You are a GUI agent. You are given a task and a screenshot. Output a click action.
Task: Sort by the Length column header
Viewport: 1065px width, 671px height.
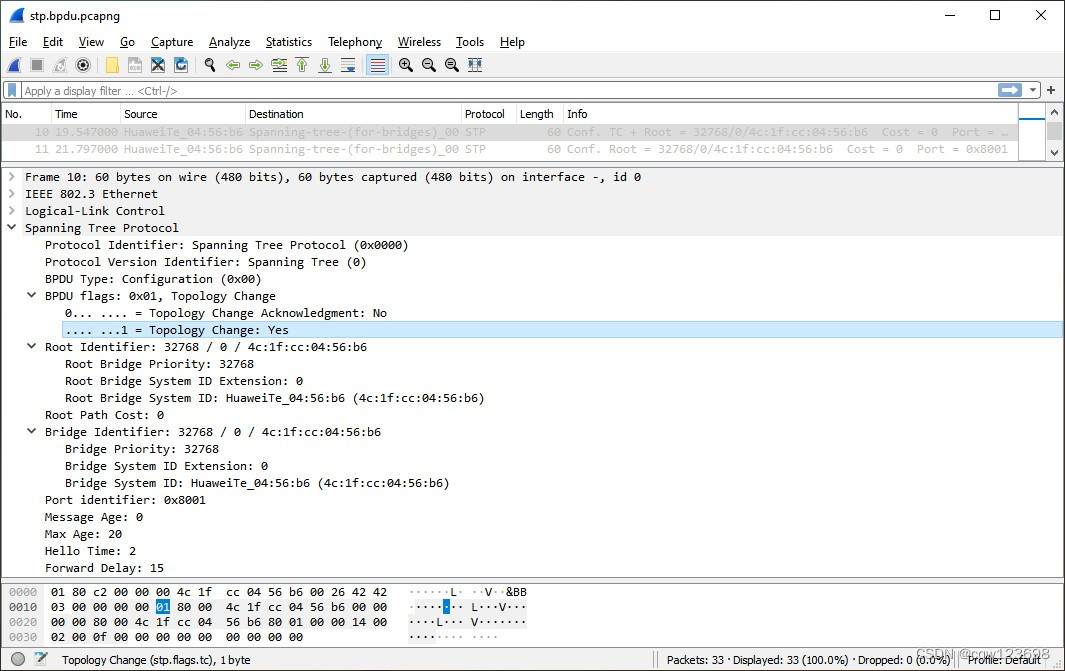(540, 114)
